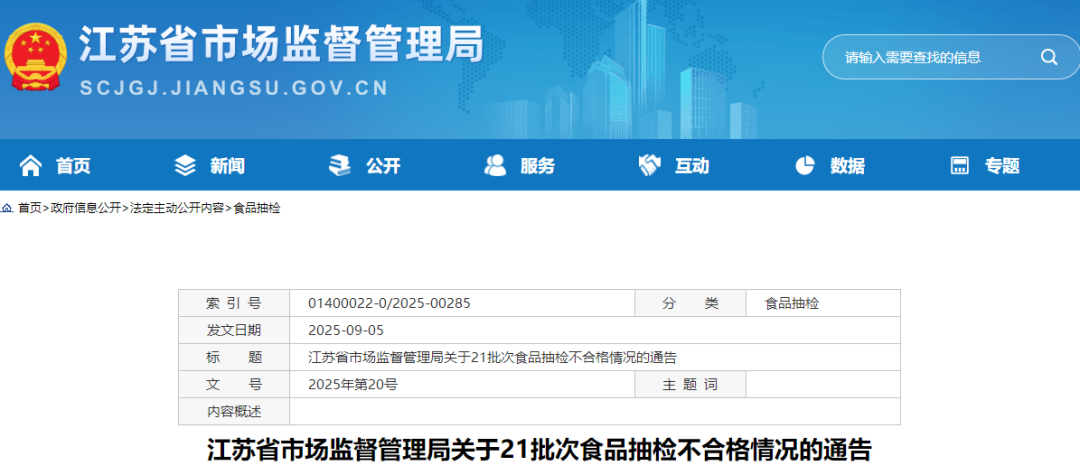
Task: Click the people icon beside 服务
Action: point(495,165)
